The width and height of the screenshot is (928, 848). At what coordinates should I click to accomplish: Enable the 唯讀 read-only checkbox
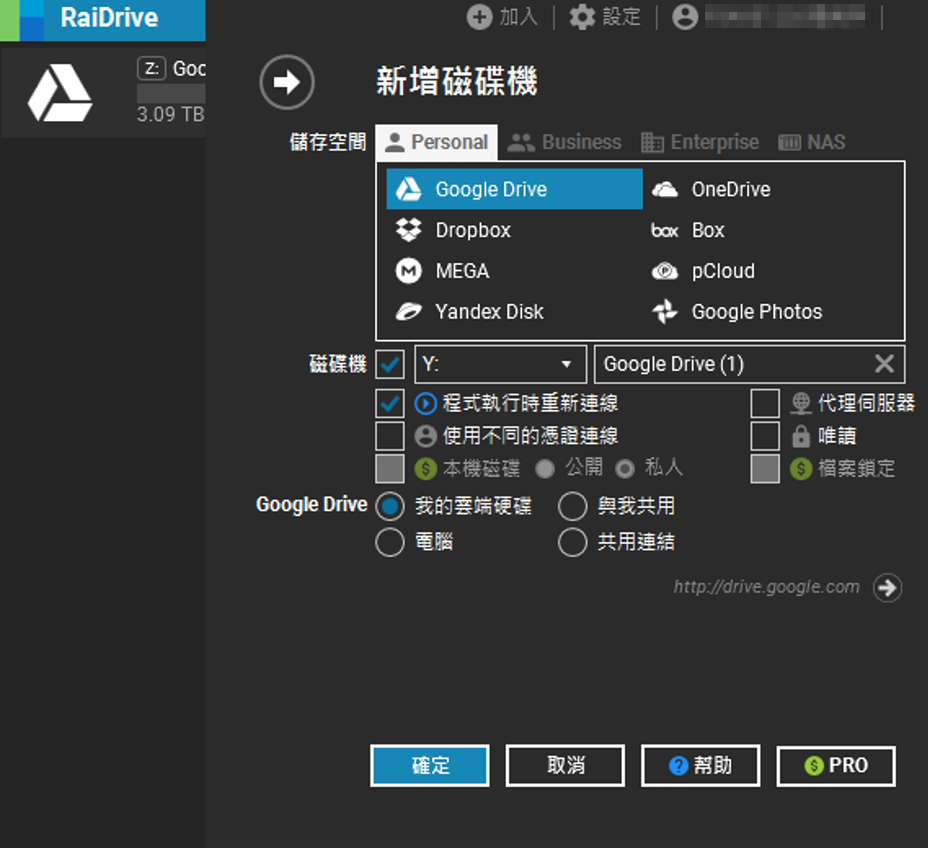[x=765, y=436]
